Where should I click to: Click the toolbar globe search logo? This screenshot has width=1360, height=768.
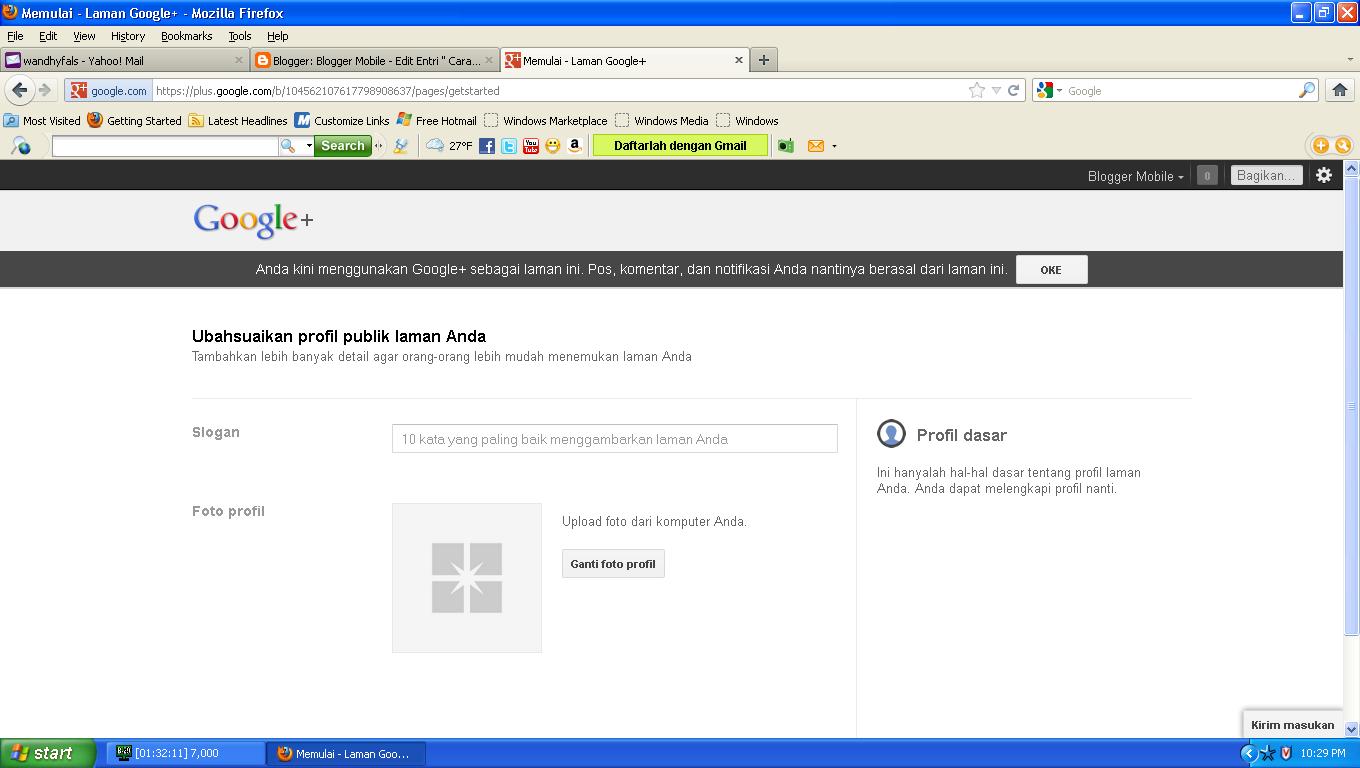(x=20, y=146)
